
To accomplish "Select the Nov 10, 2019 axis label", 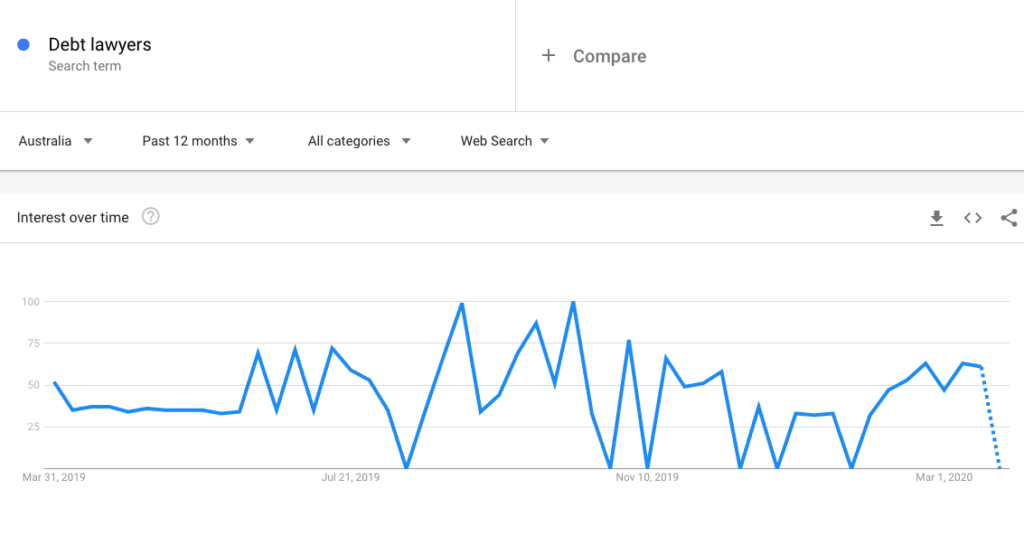I will point(647,477).
